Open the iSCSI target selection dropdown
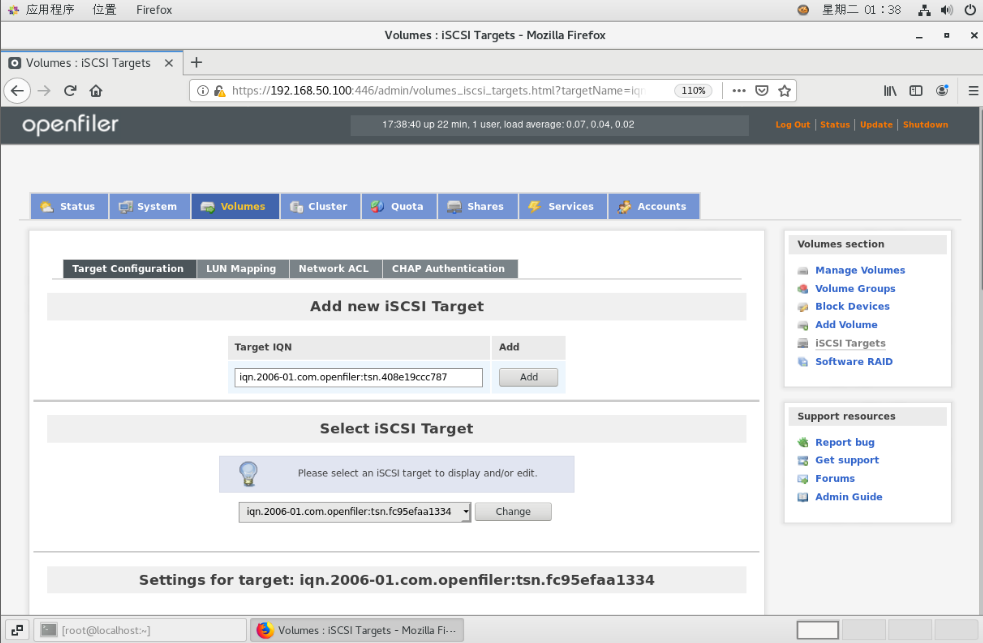Screen dimensions: 983x643 click(x=354, y=512)
